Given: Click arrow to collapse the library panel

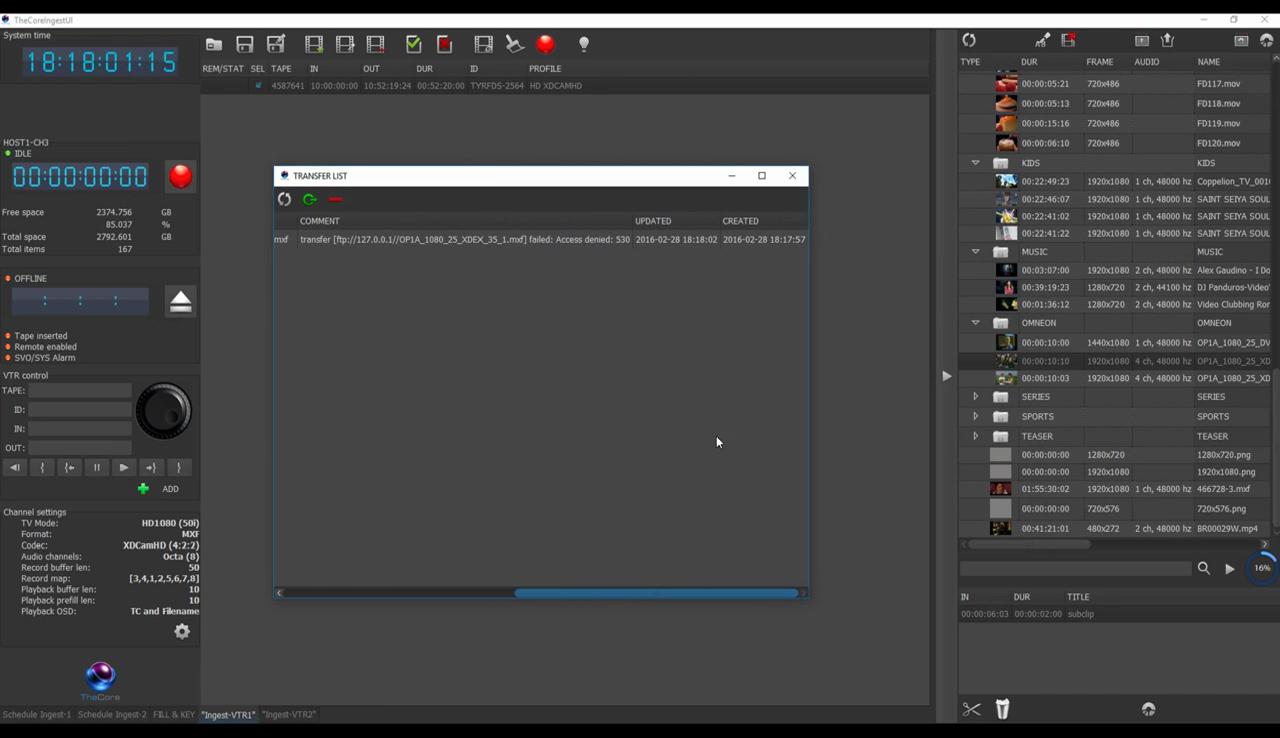Looking at the screenshot, I should 946,376.
